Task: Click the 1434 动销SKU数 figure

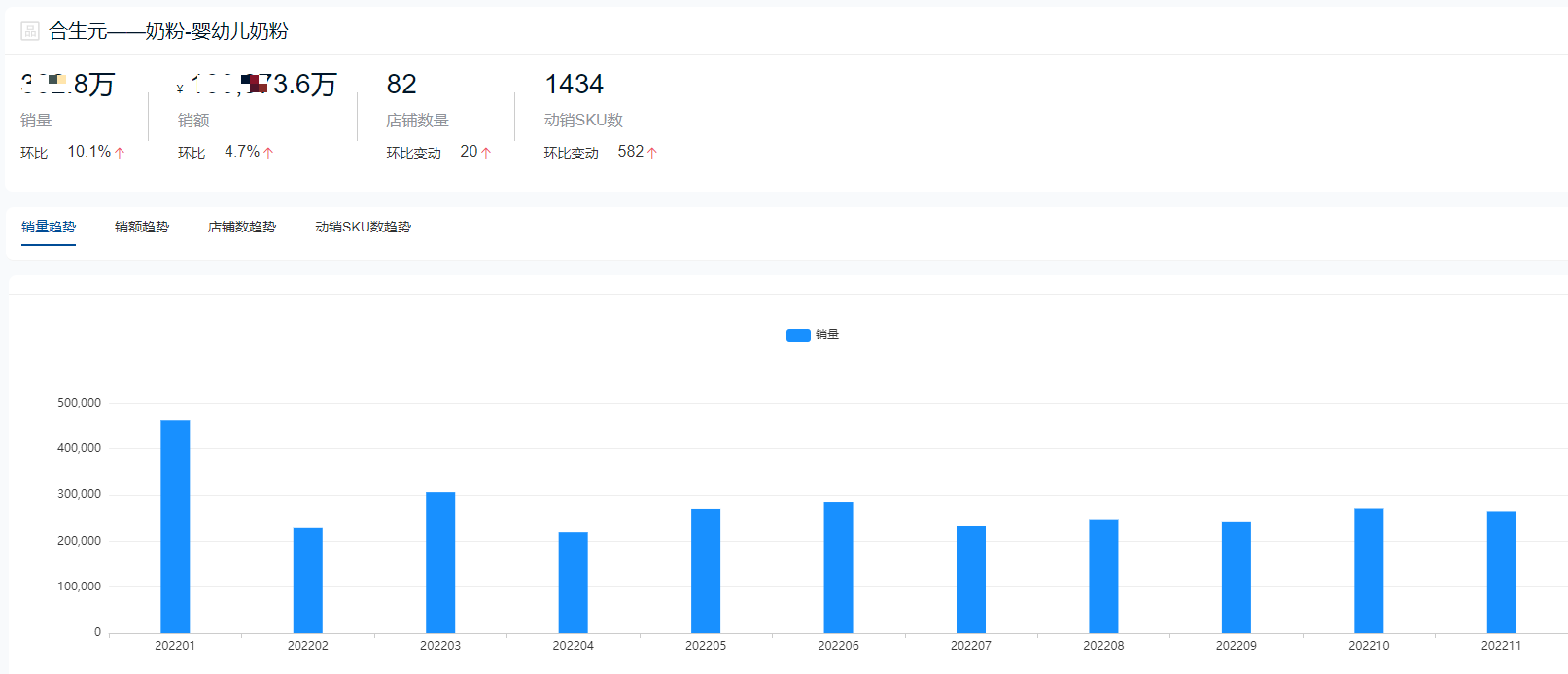Action: coord(574,85)
